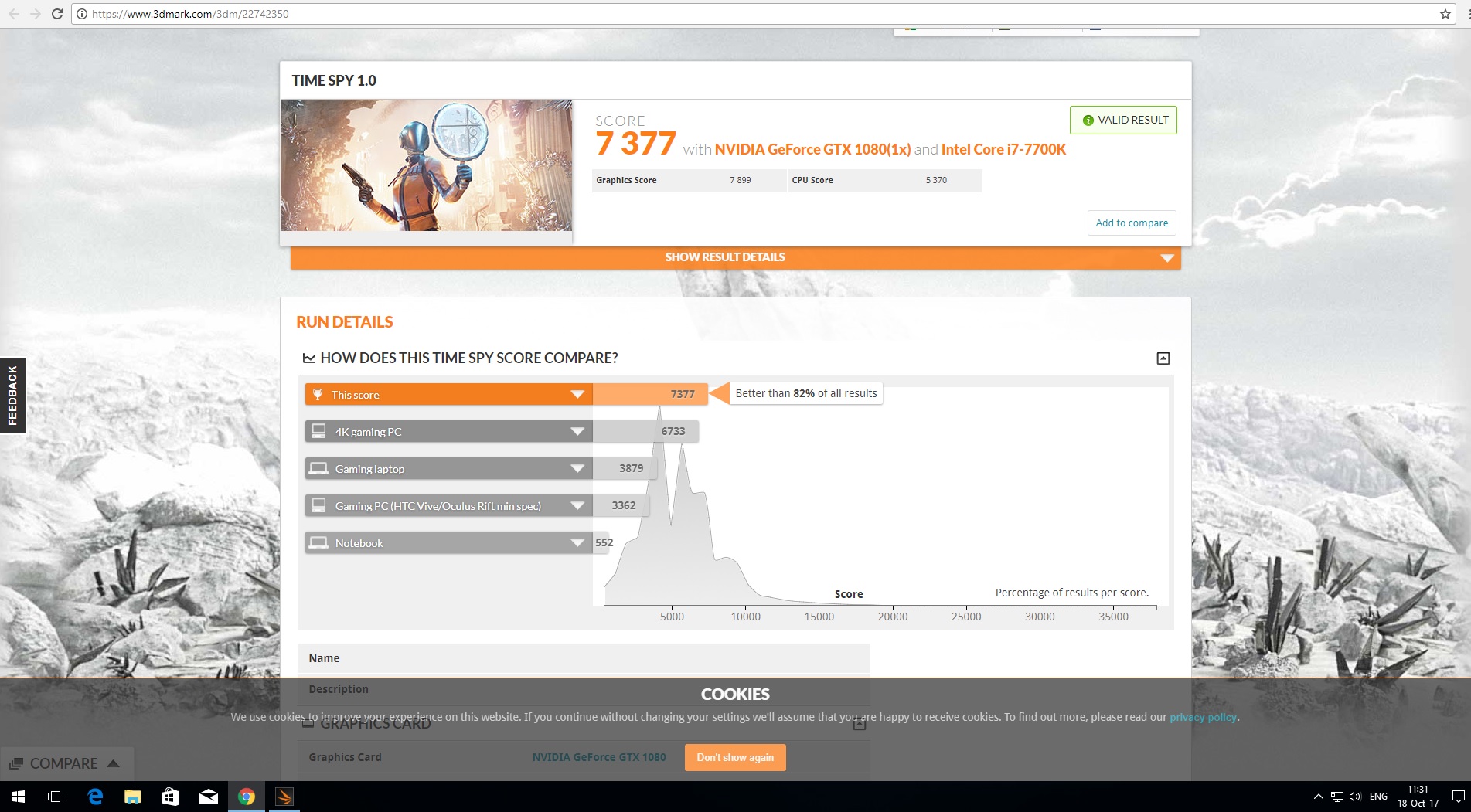The width and height of the screenshot is (1471, 812).
Task: Open Windows Start menu
Action: click(19, 797)
